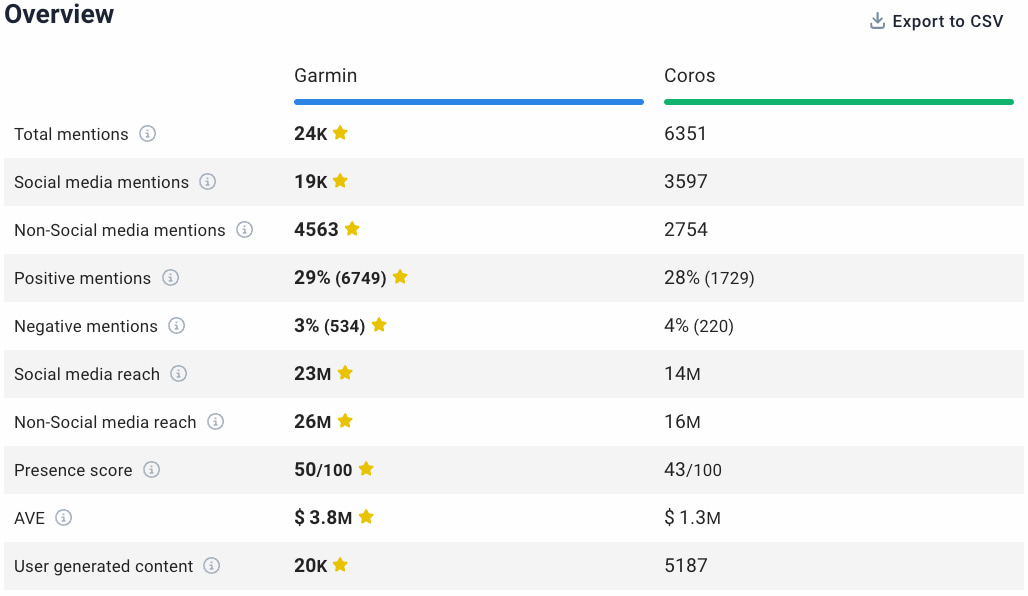The width and height of the screenshot is (1028, 596).
Task: Click the star next to Garmin's Presence score
Action: (x=365, y=468)
